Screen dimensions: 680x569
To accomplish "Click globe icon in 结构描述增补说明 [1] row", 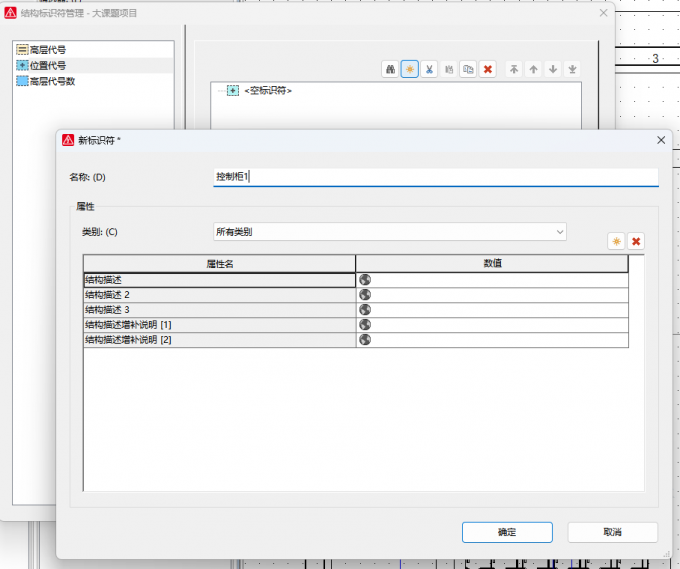I will (x=365, y=325).
